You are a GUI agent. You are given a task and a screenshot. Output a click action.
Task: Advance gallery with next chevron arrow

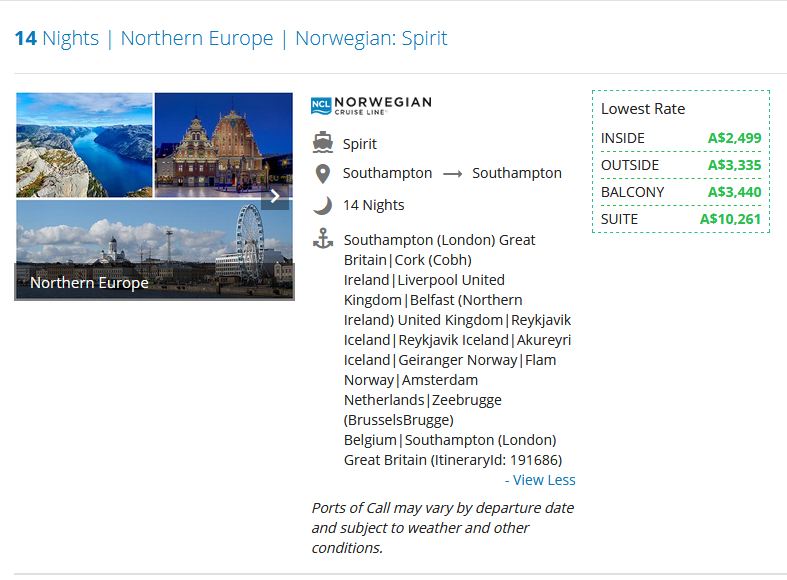pos(275,197)
